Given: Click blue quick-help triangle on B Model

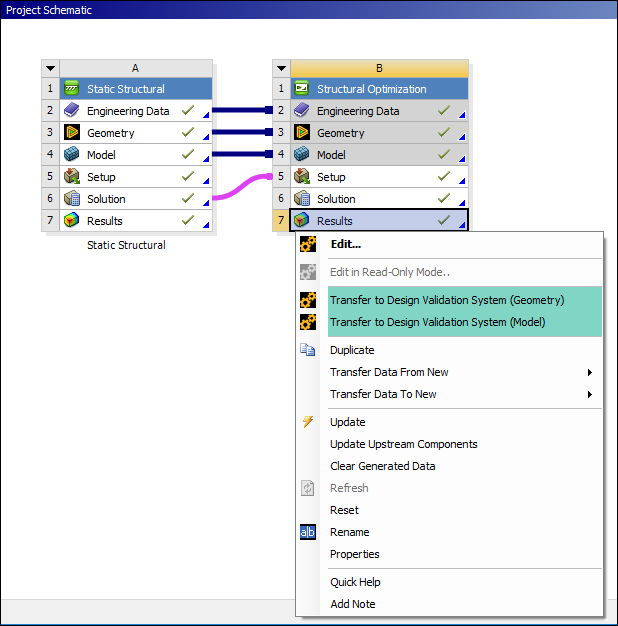Looking at the screenshot, I should (462, 159).
